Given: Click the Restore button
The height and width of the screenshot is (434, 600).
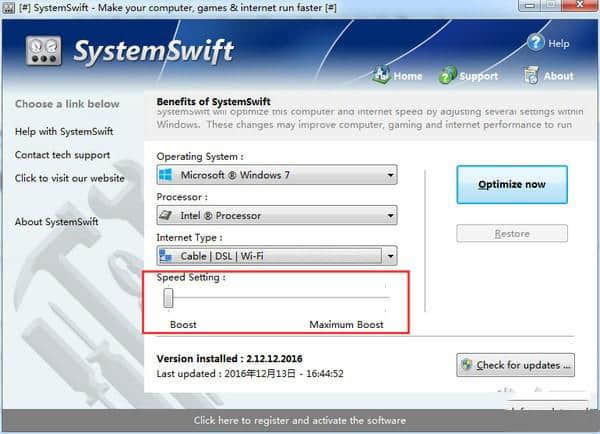Looking at the screenshot, I should tap(512, 233).
